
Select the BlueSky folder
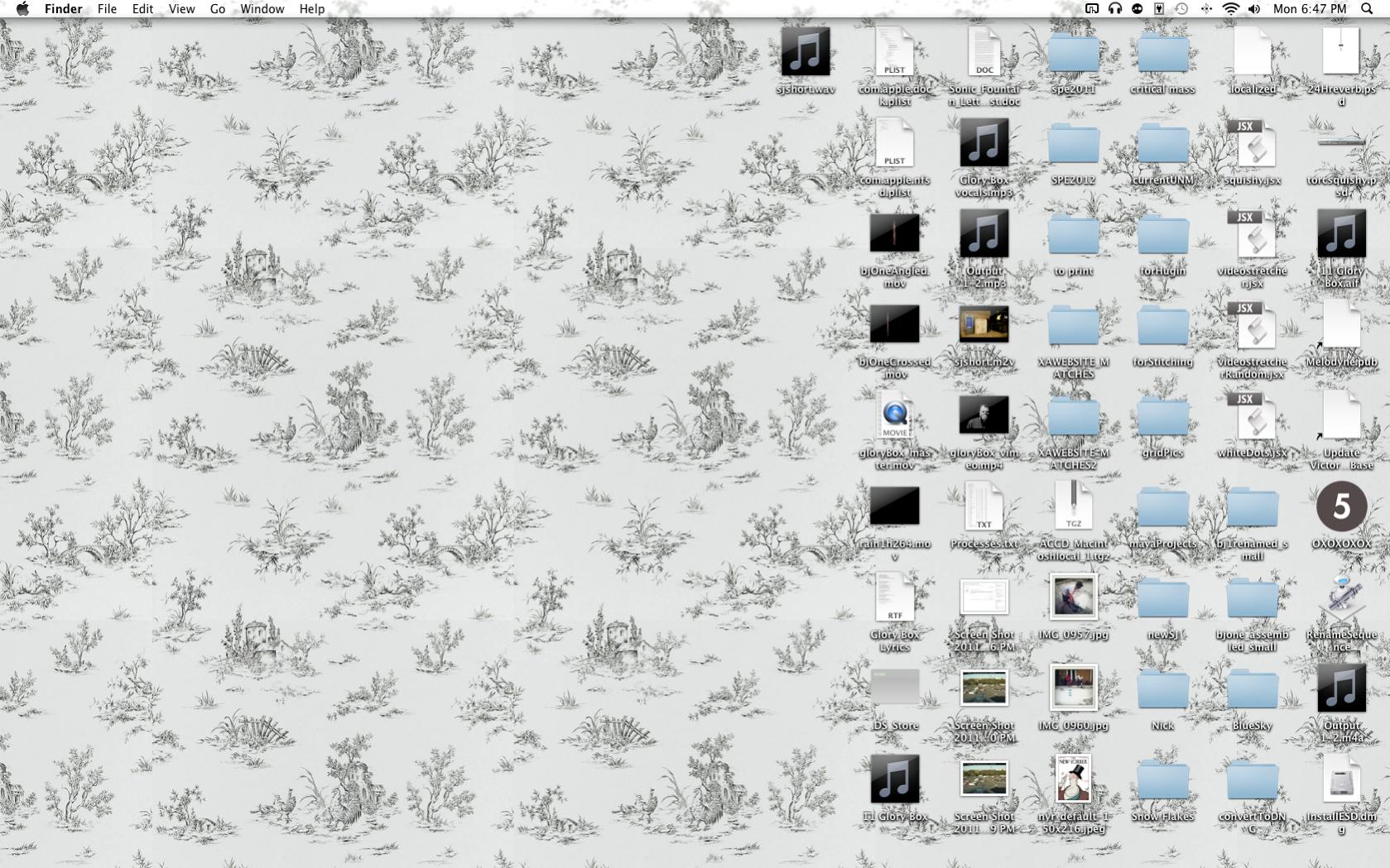pyautogui.click(x=1252, y=691)
